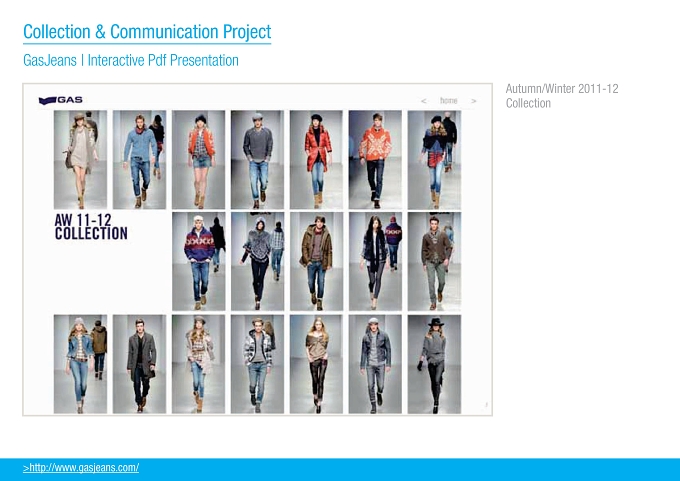Open photo of man in grey sweater, flat cap
Screen dimensions: 680x481
(x=257, y=160)
